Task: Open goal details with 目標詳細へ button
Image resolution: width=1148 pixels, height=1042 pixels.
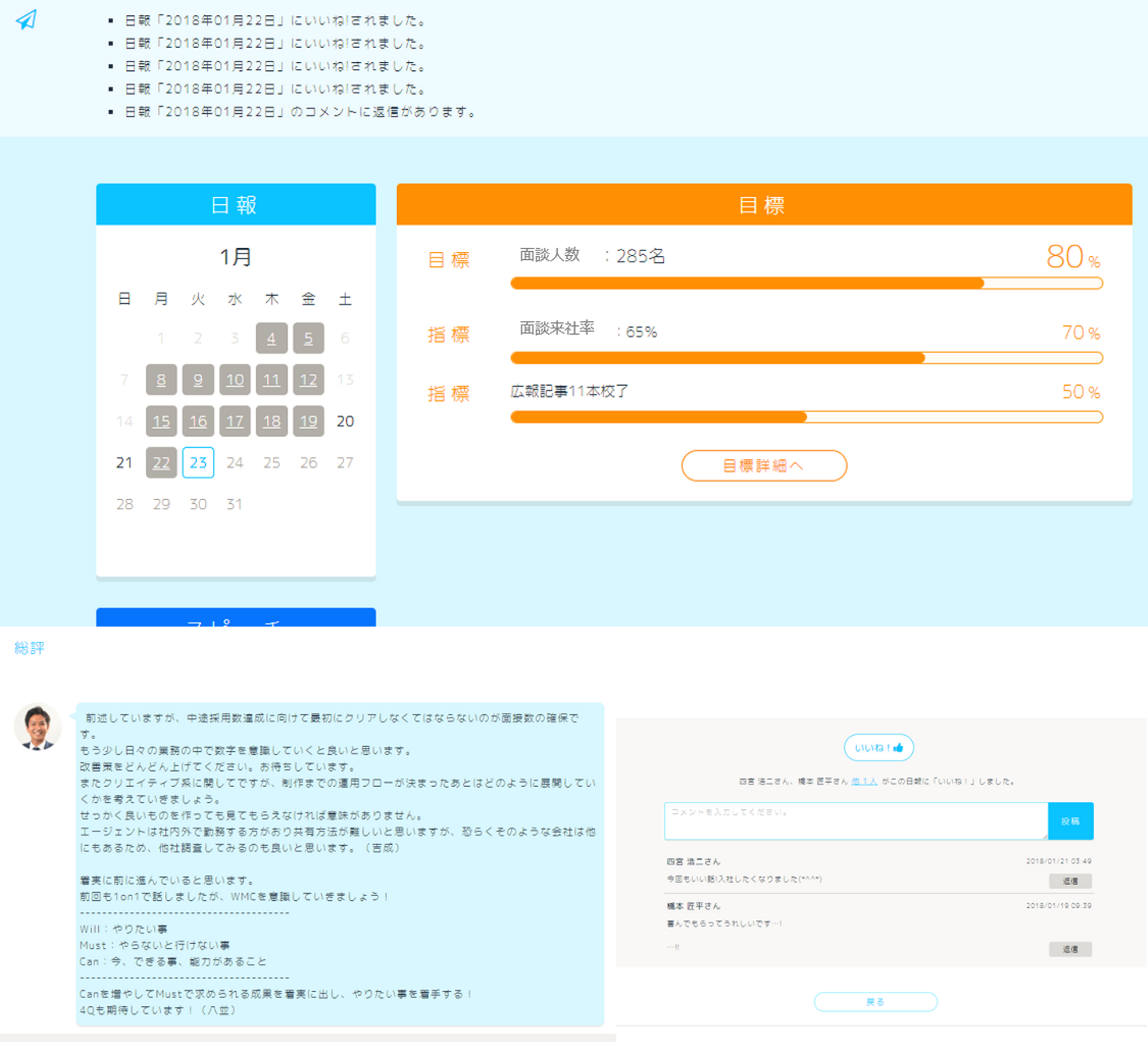Action: coord(764,466)
